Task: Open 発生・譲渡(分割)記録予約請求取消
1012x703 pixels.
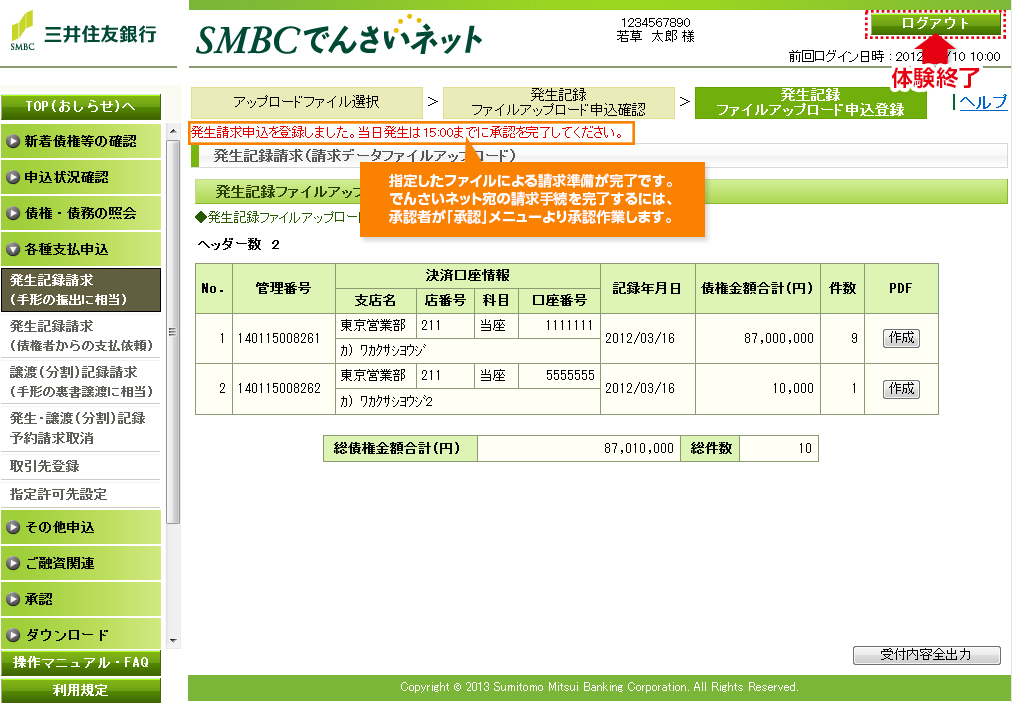Action: pyautogui.click(x=81, y=427)
